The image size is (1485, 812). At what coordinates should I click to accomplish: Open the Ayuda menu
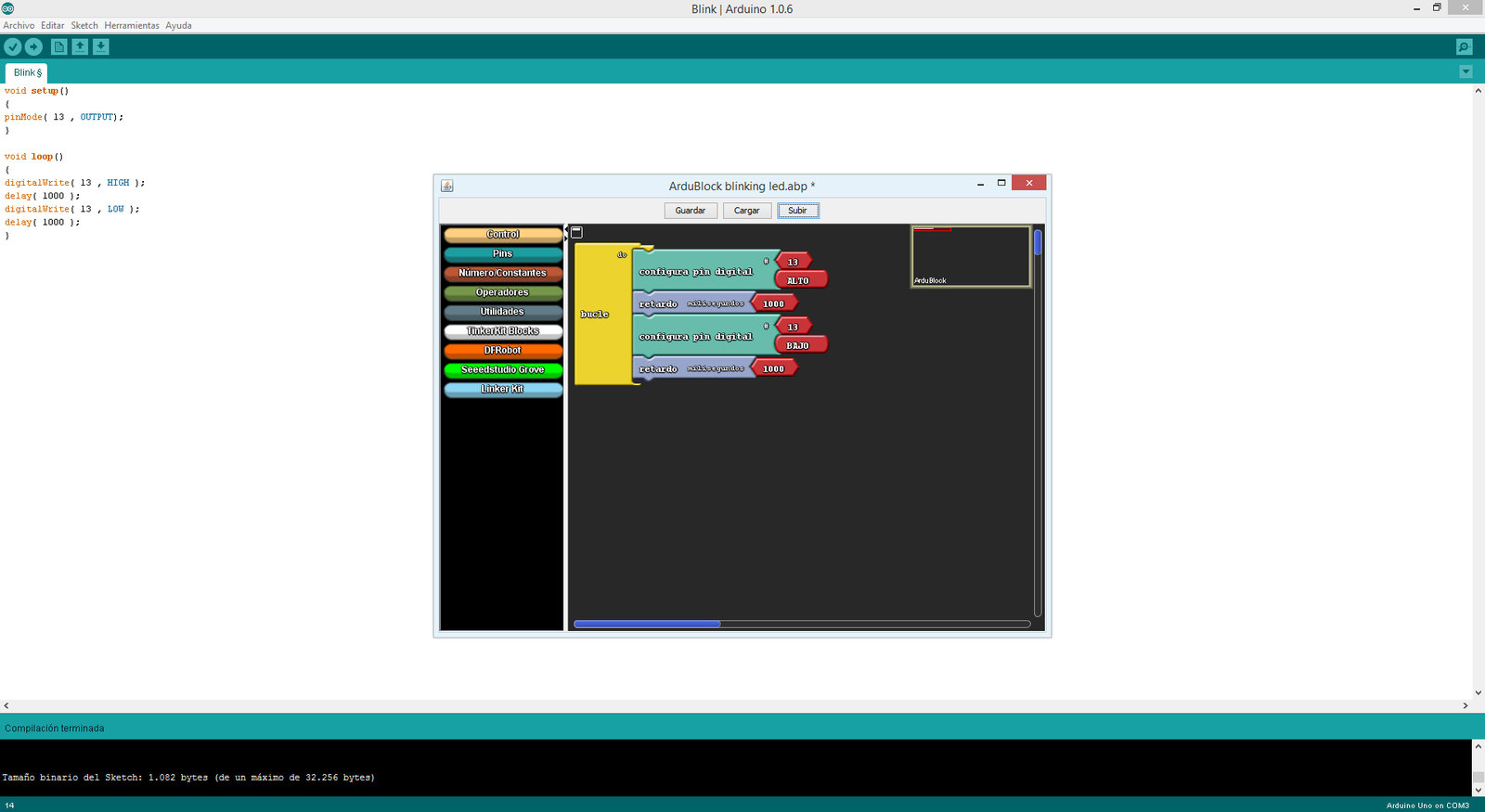pyautogui.click(x=178, y=25)
